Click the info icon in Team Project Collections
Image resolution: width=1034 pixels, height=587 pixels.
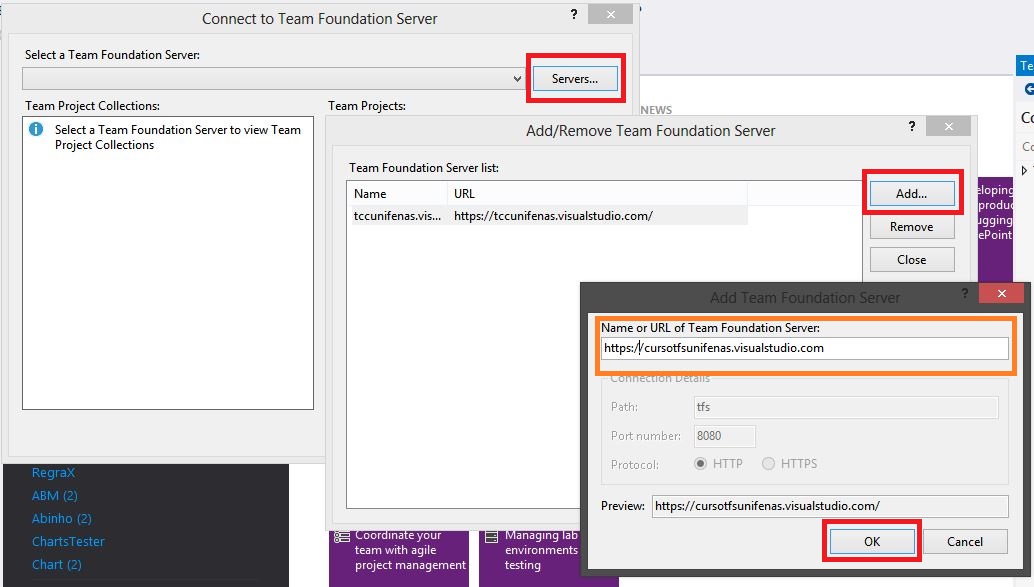(x=36, y=129)
